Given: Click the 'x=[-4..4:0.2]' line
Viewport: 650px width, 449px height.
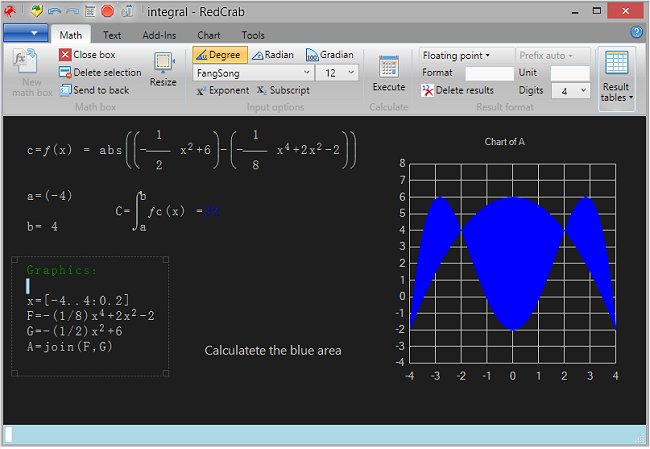Looking at the screenshot, I should [x=78, y=300].
